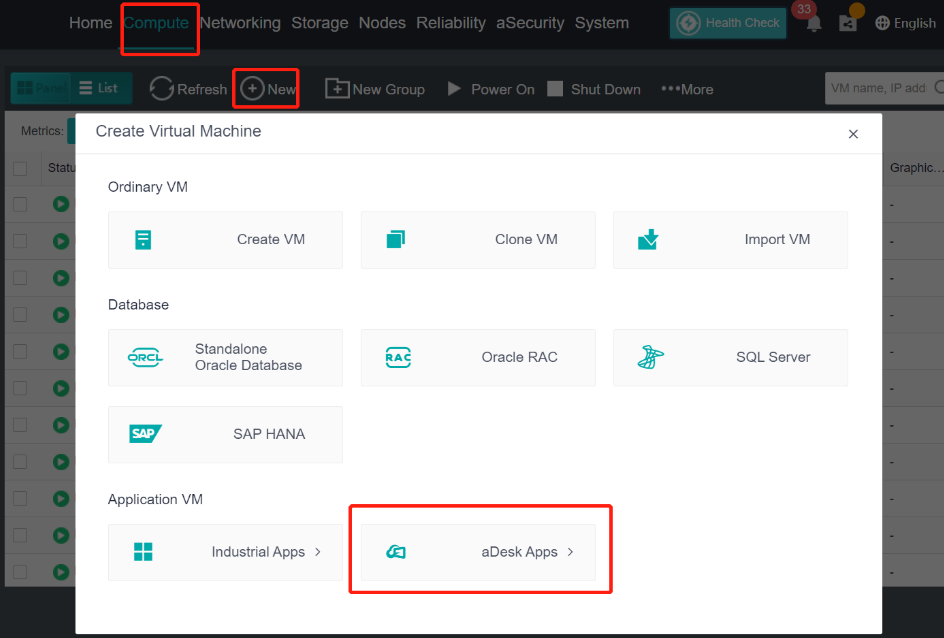Close the Create Virtual Machine dialog

point(853,134)
